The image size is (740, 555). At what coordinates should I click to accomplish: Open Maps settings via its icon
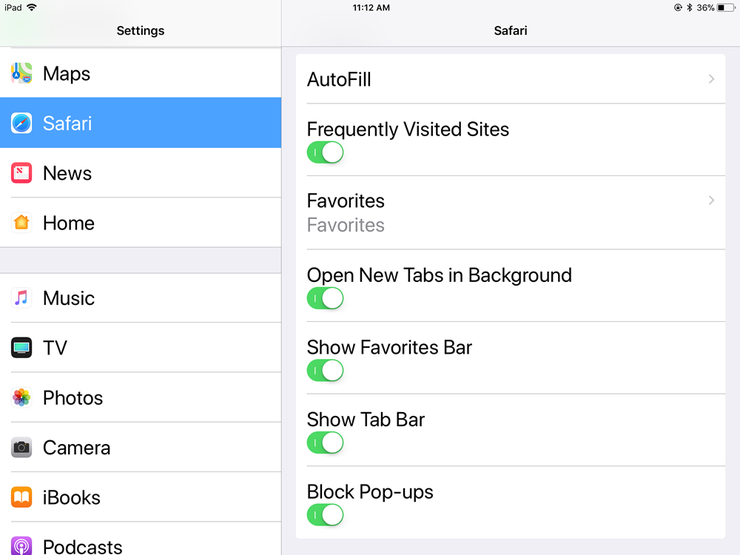(x=21, y=73)
